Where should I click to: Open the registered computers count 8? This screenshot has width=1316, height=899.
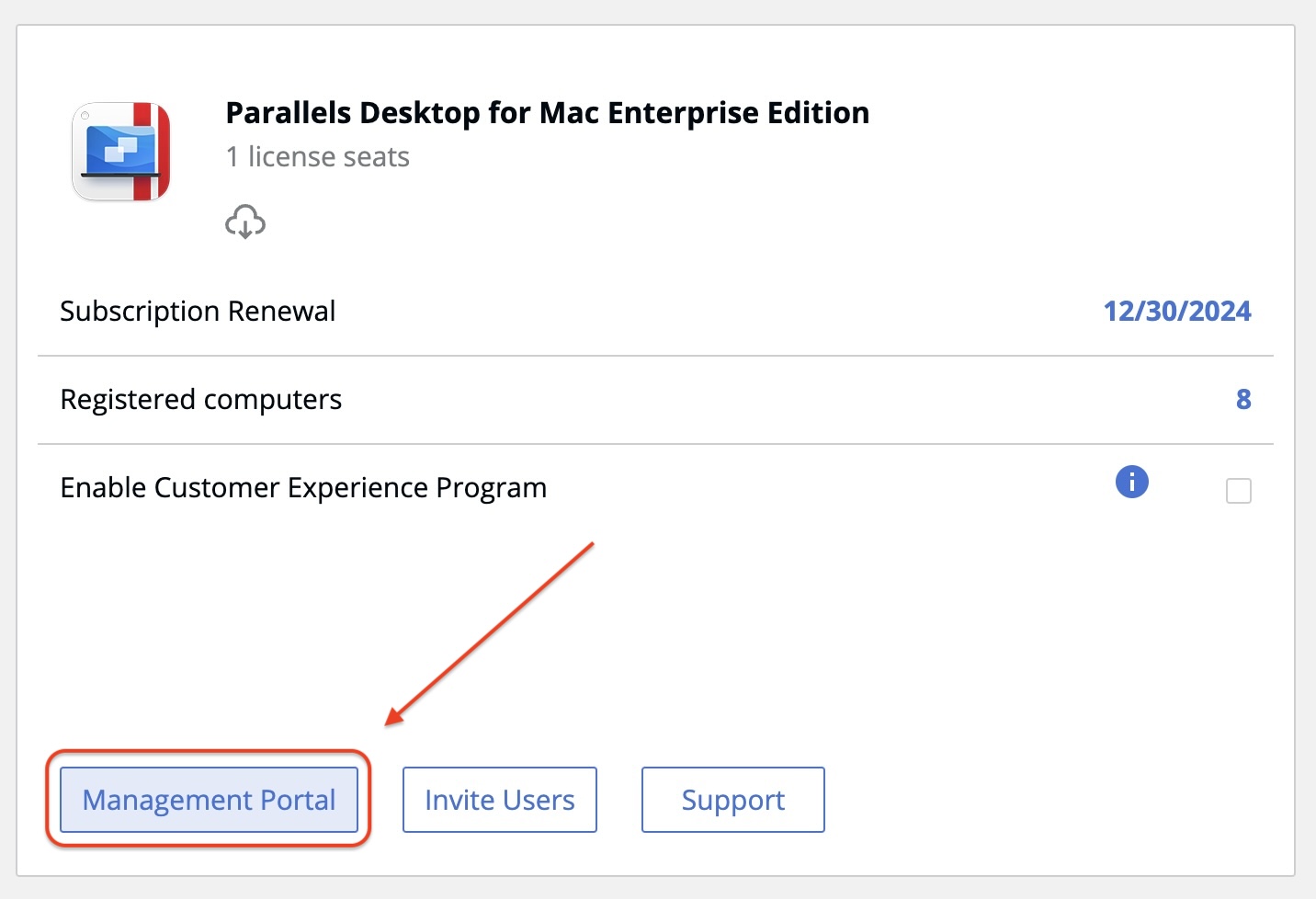[1242, 399]
